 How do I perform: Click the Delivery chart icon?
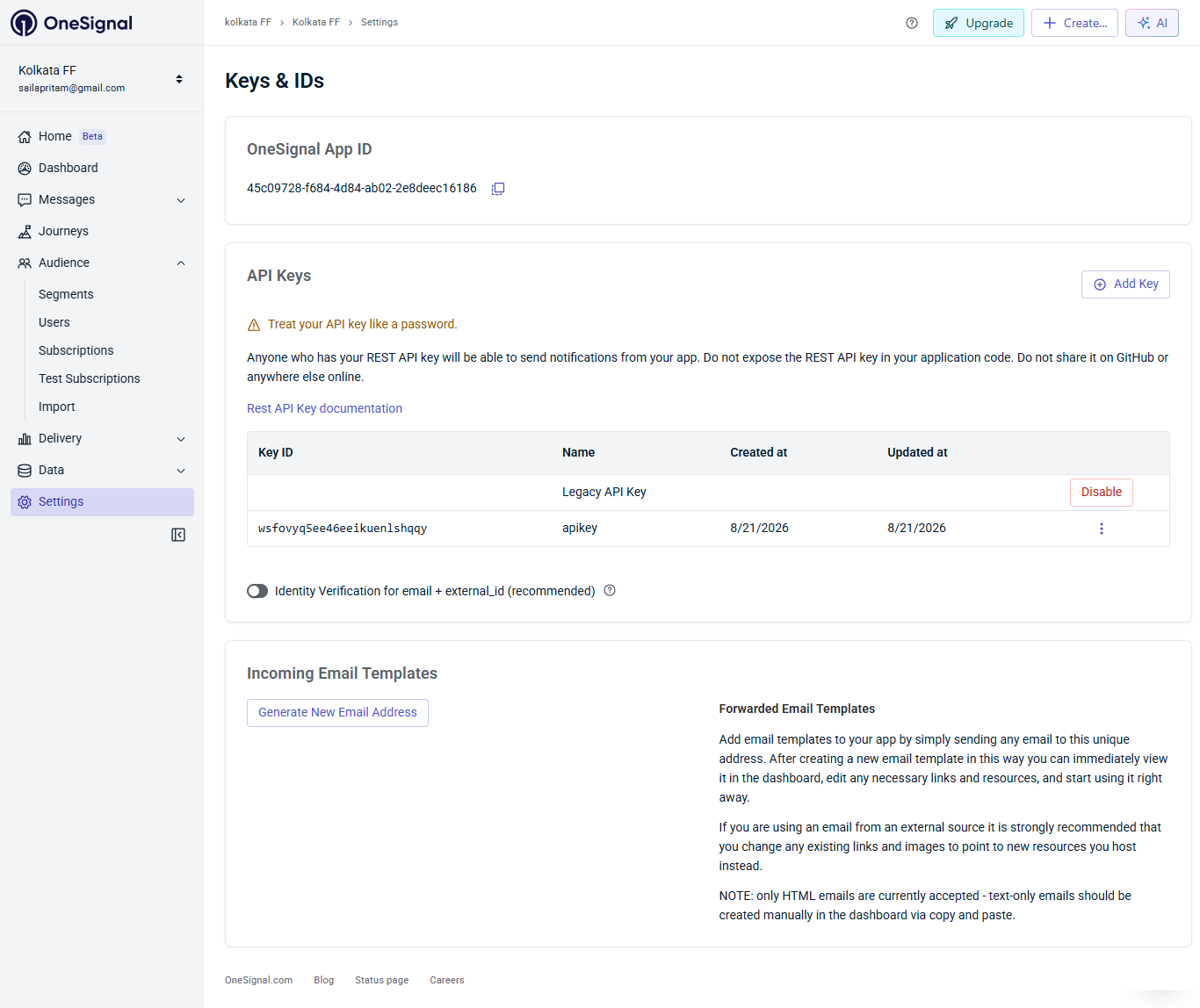pos(25,439)
